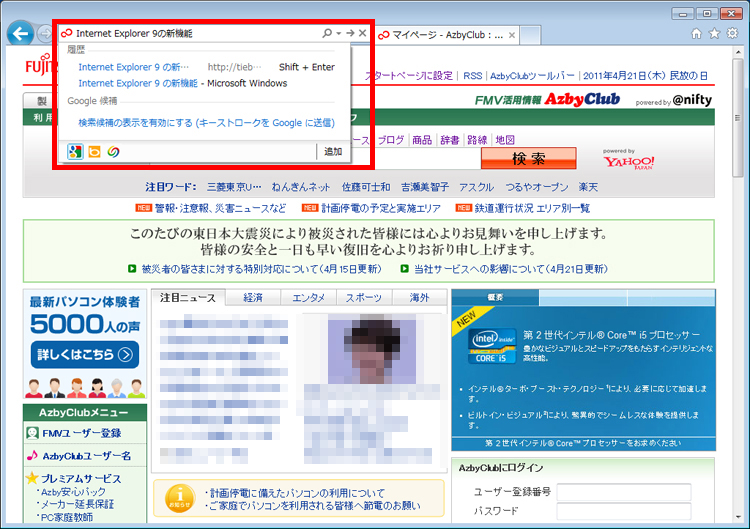Click the page vertical scrollbar thumb

coord(738,119)
